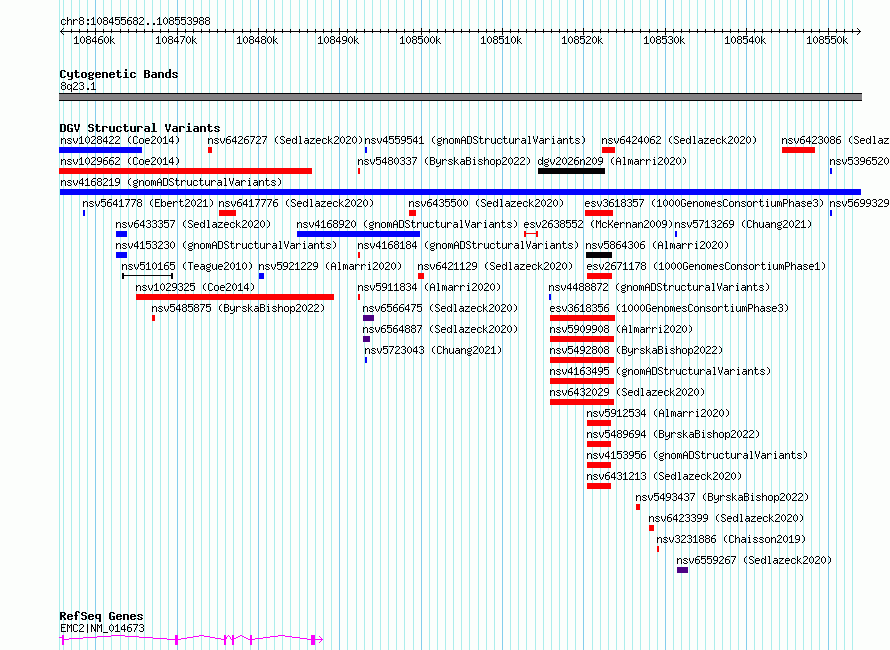Select the nsv5480337 (ByrskaBishop2022) label

[x=444, y=161]
